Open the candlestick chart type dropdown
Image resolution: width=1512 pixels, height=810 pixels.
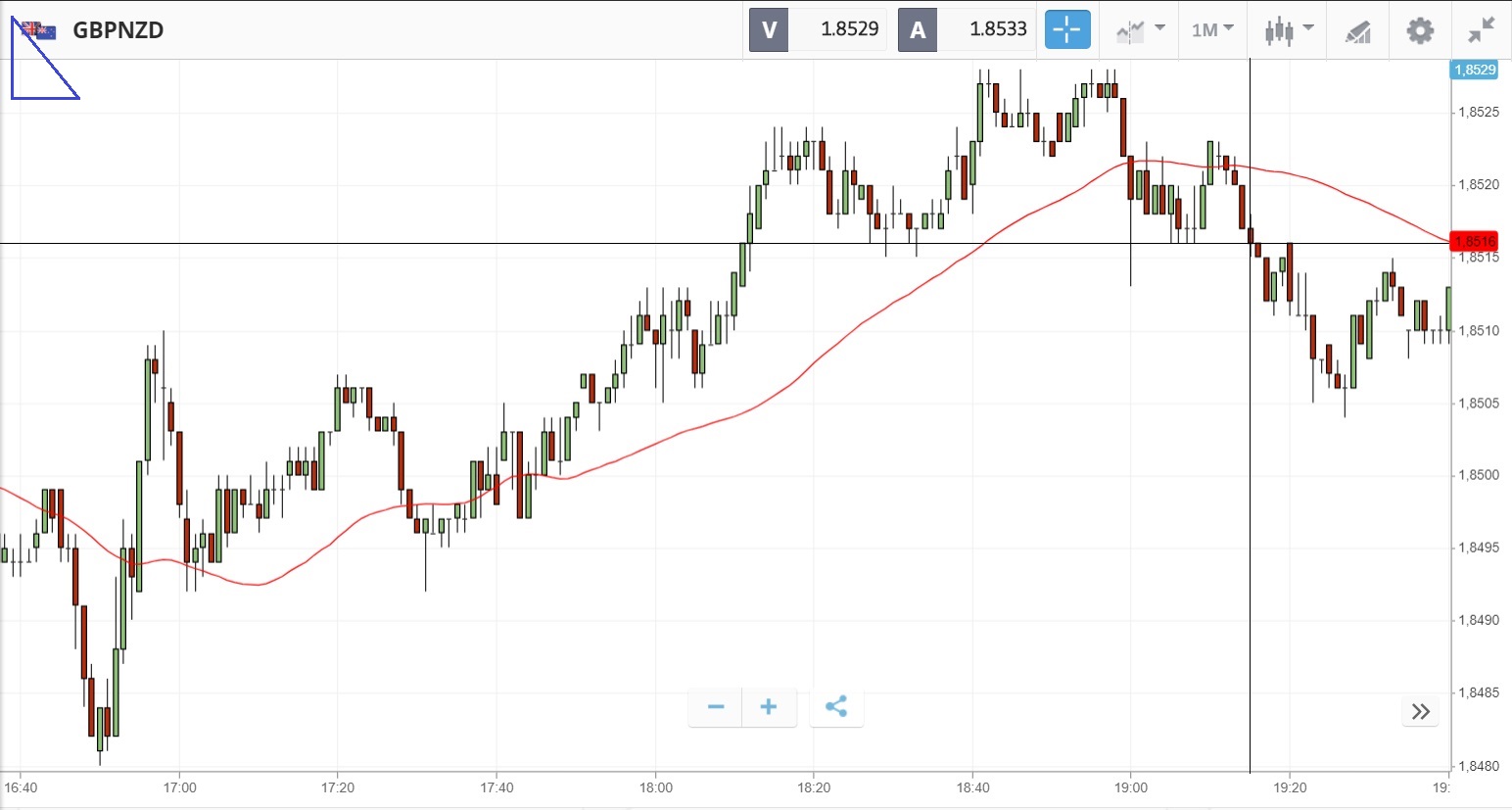tap(1287, 29)
